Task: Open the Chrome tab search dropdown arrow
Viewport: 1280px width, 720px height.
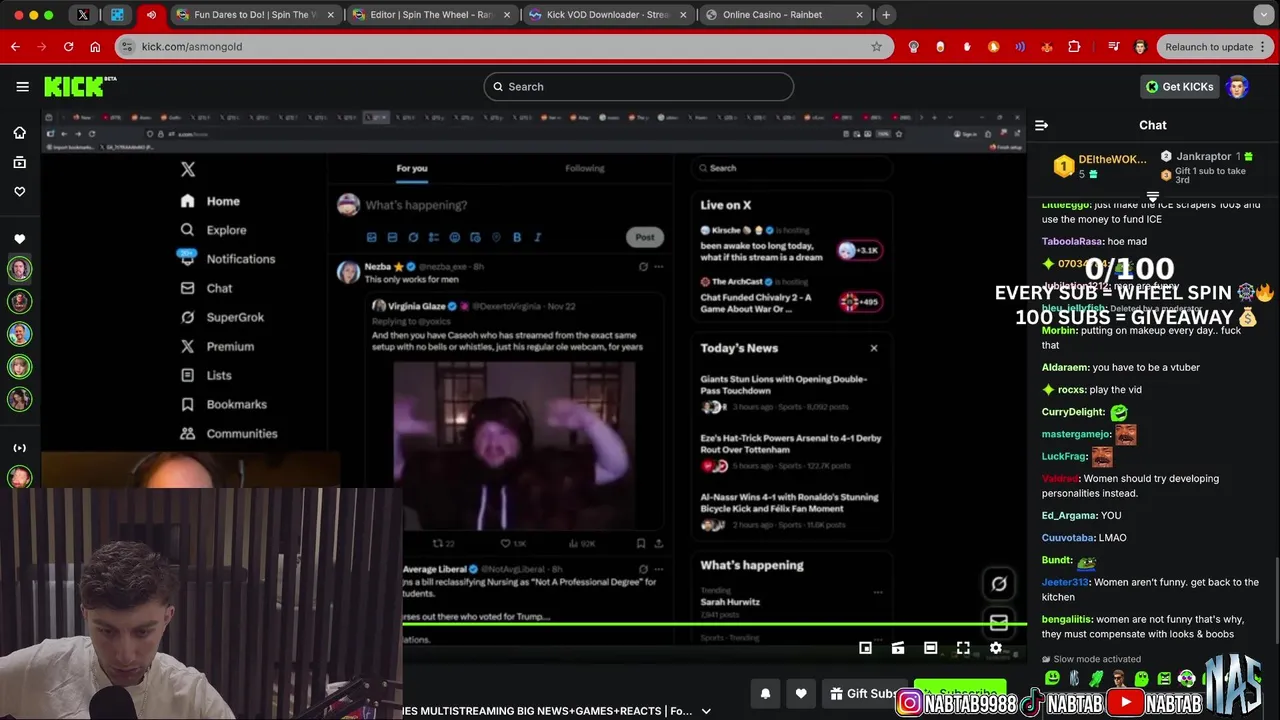Action: [x=1264, y=15]
